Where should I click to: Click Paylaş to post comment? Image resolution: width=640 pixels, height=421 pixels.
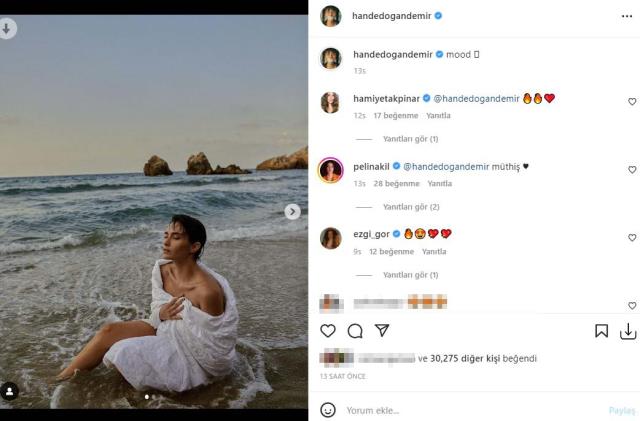(622, 411)
